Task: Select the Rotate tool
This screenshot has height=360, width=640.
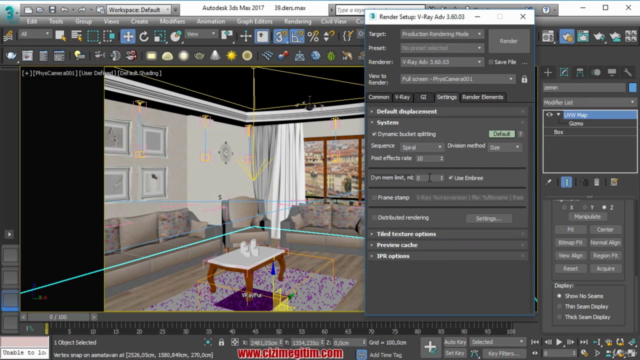Action: (144, 36)
